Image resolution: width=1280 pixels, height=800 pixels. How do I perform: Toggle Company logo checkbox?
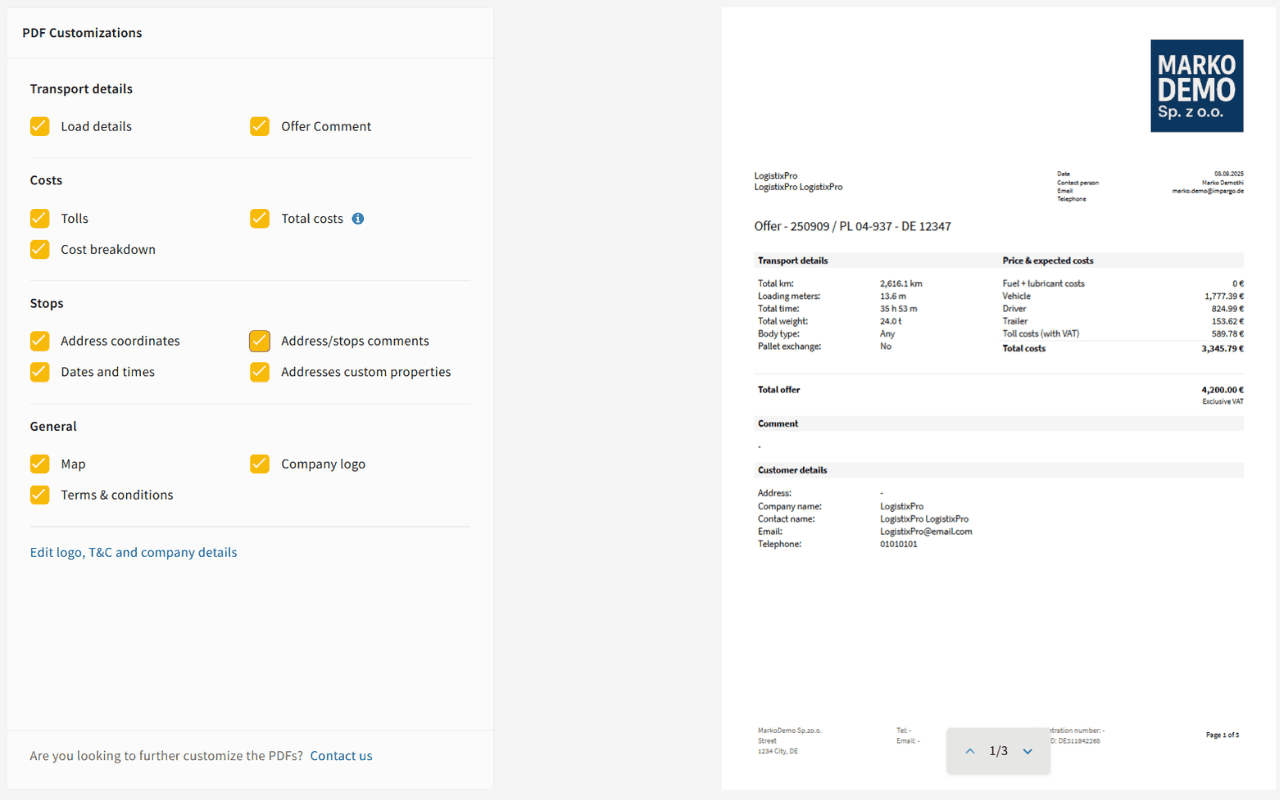[260, 464]
